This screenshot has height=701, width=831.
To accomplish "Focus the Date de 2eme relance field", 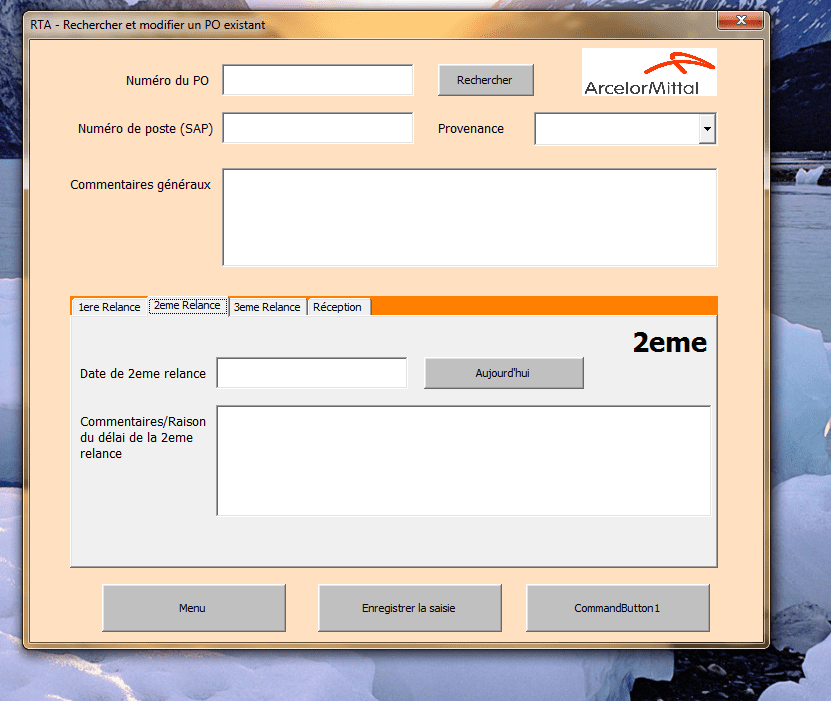I will point(312,373).
